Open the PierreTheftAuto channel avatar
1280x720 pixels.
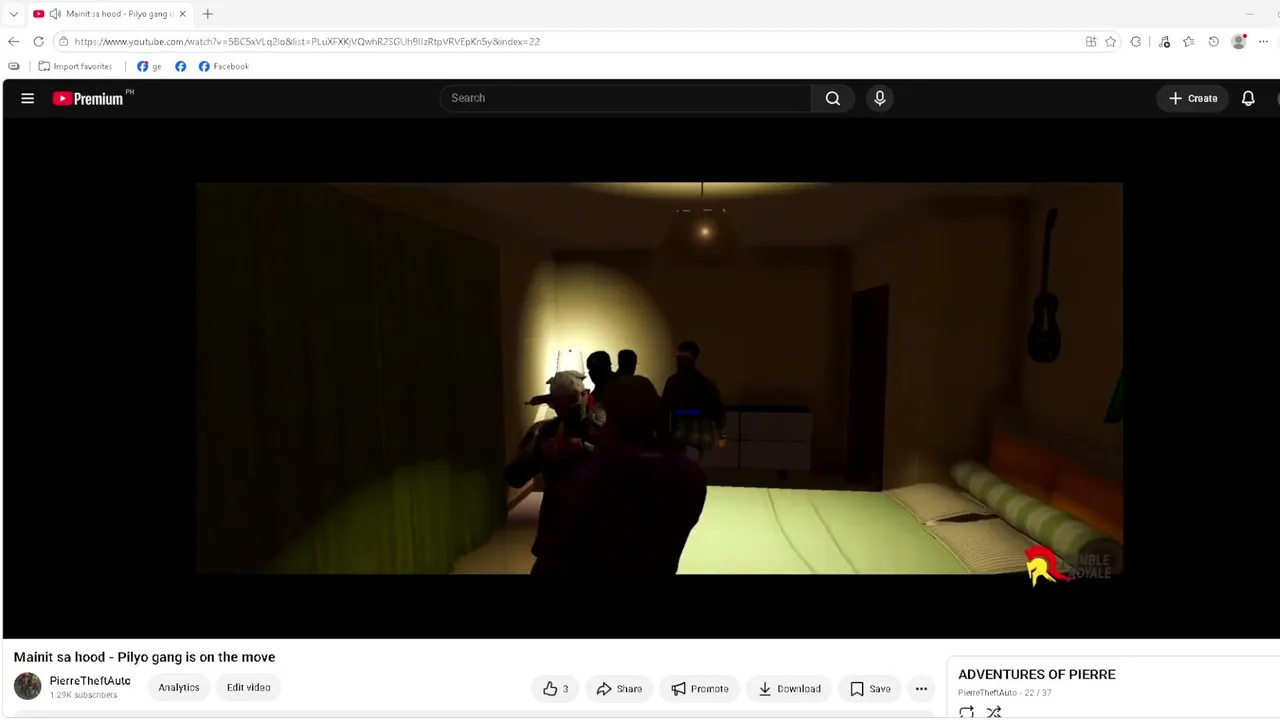28,686
